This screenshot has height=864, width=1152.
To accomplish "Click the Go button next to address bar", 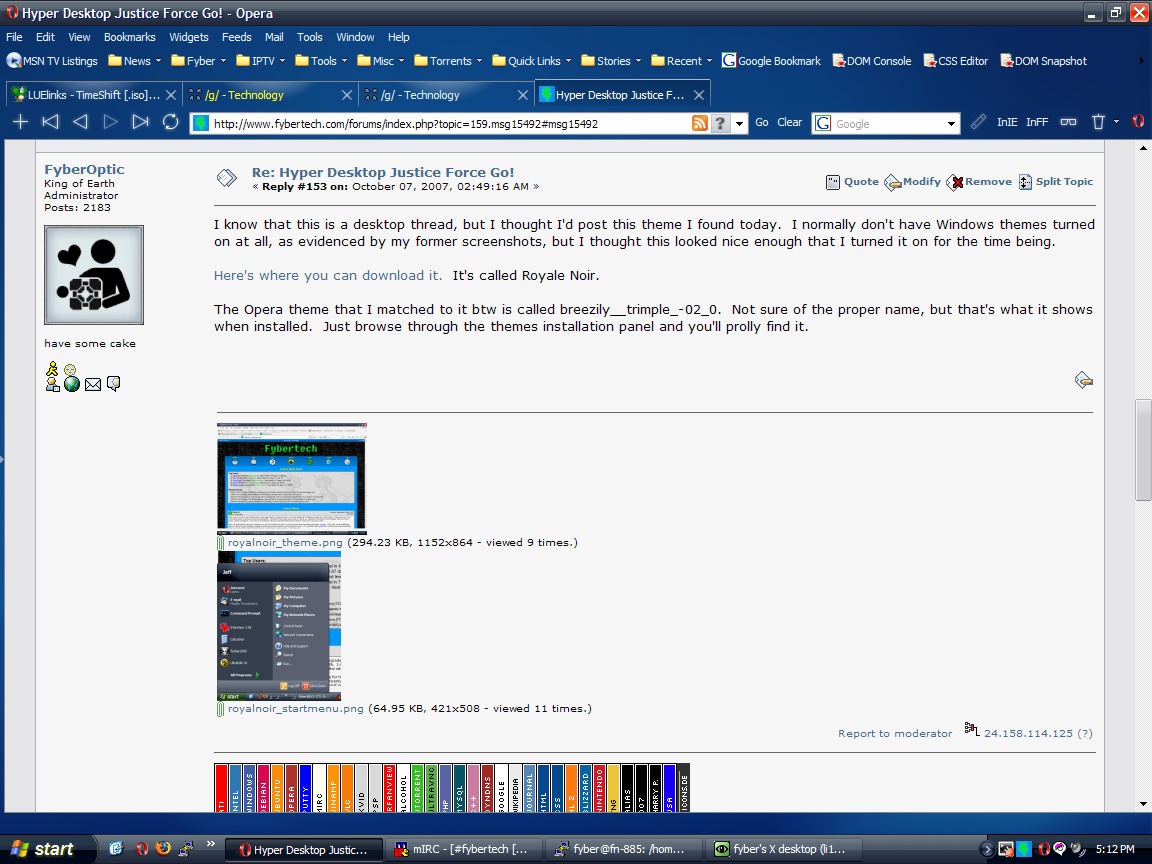I will coord(762,122).
